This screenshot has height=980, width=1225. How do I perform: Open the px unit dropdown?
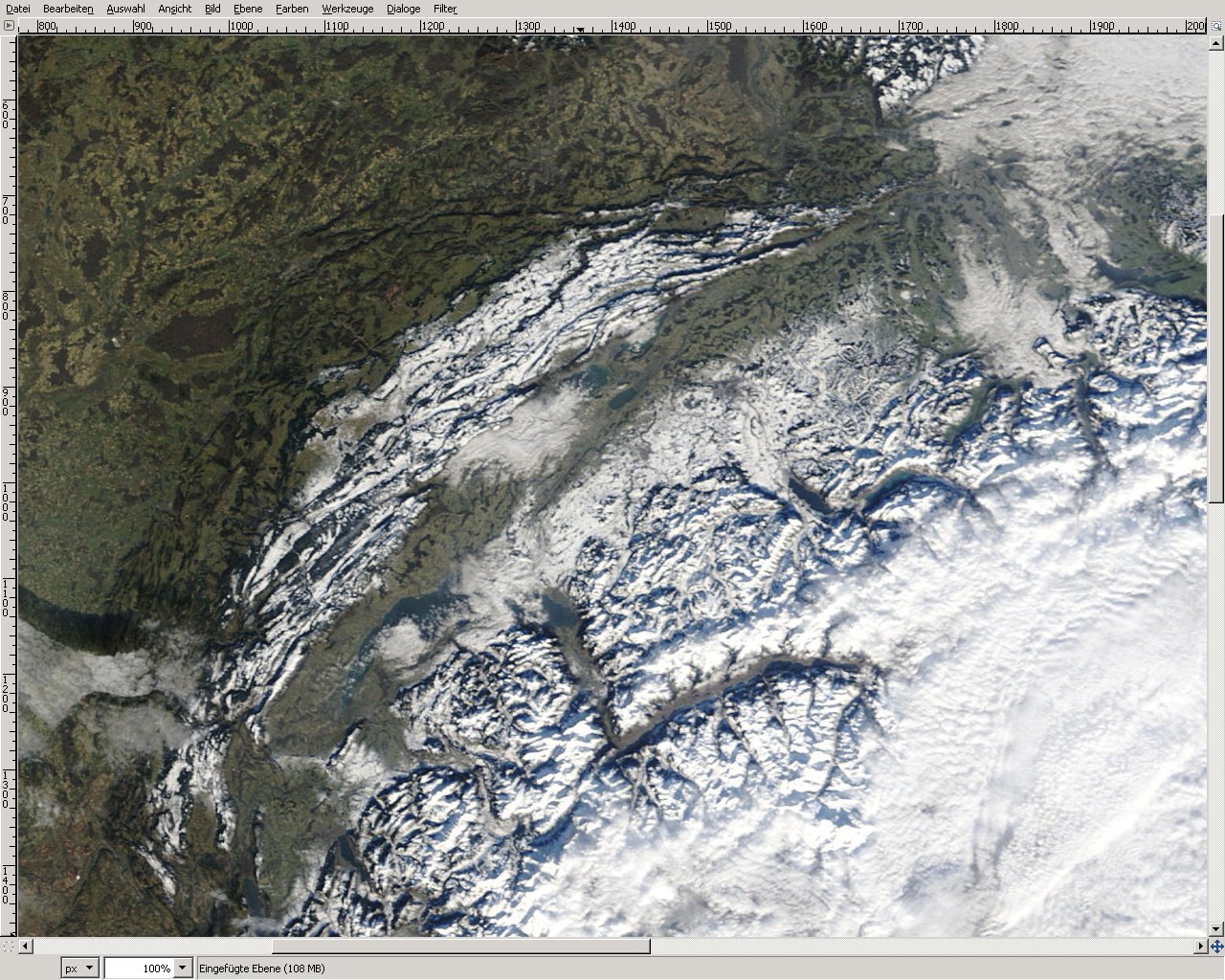80,969
